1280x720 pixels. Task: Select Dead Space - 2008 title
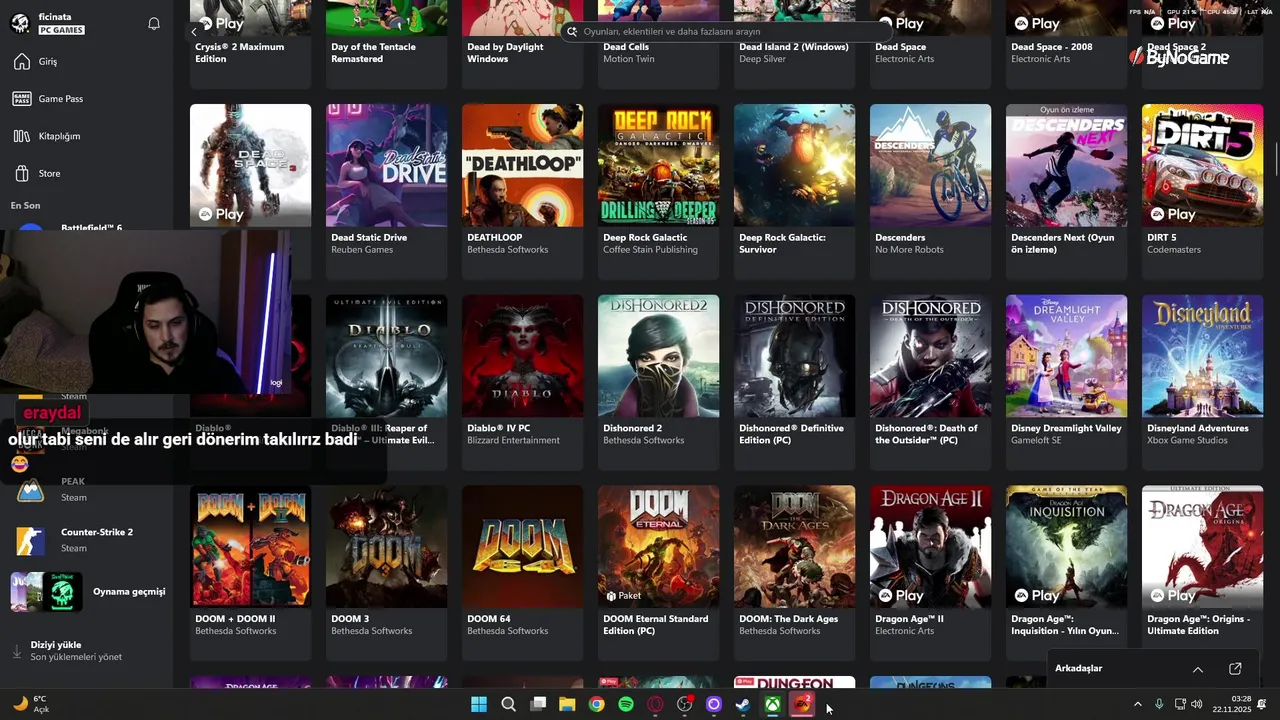(x=1052, y=47)
